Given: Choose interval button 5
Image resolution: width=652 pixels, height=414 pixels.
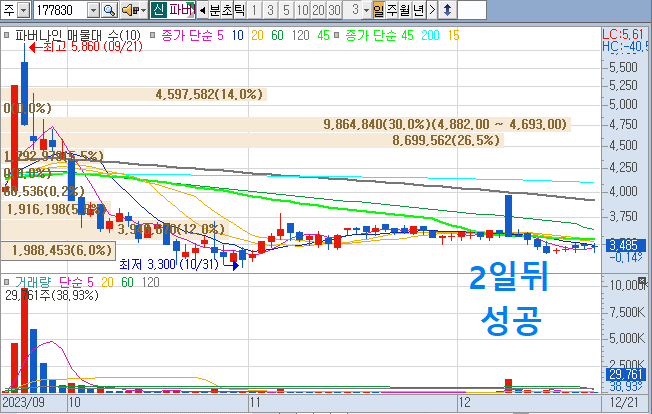Looking at the screenshot, I should [x=286, y=10].
